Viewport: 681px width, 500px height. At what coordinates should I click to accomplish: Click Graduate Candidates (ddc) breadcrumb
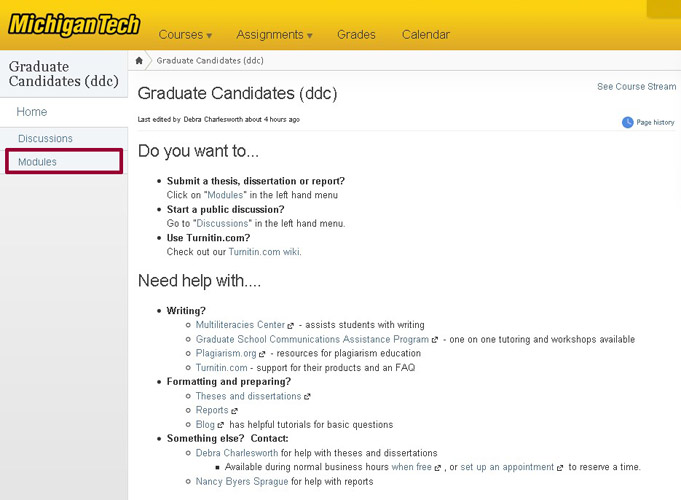pyautogui.click(x=210, y=60)
